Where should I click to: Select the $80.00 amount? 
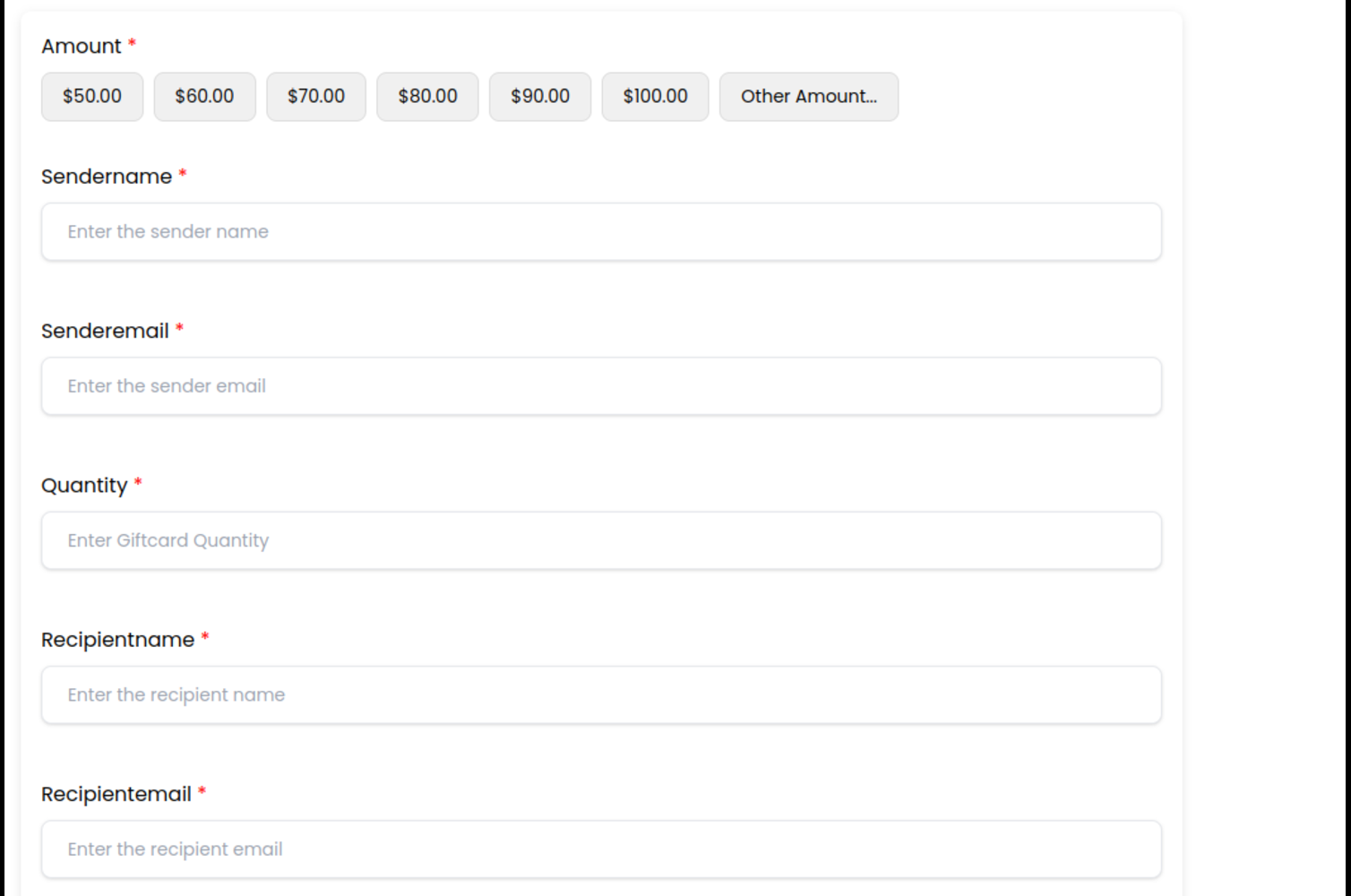[427, 97]
